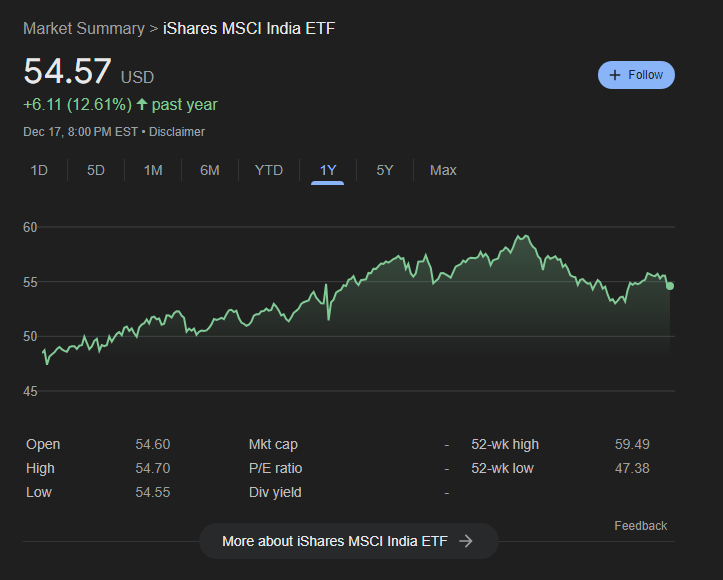
Task: Click the Div yield label
Action: pos(275,492)
